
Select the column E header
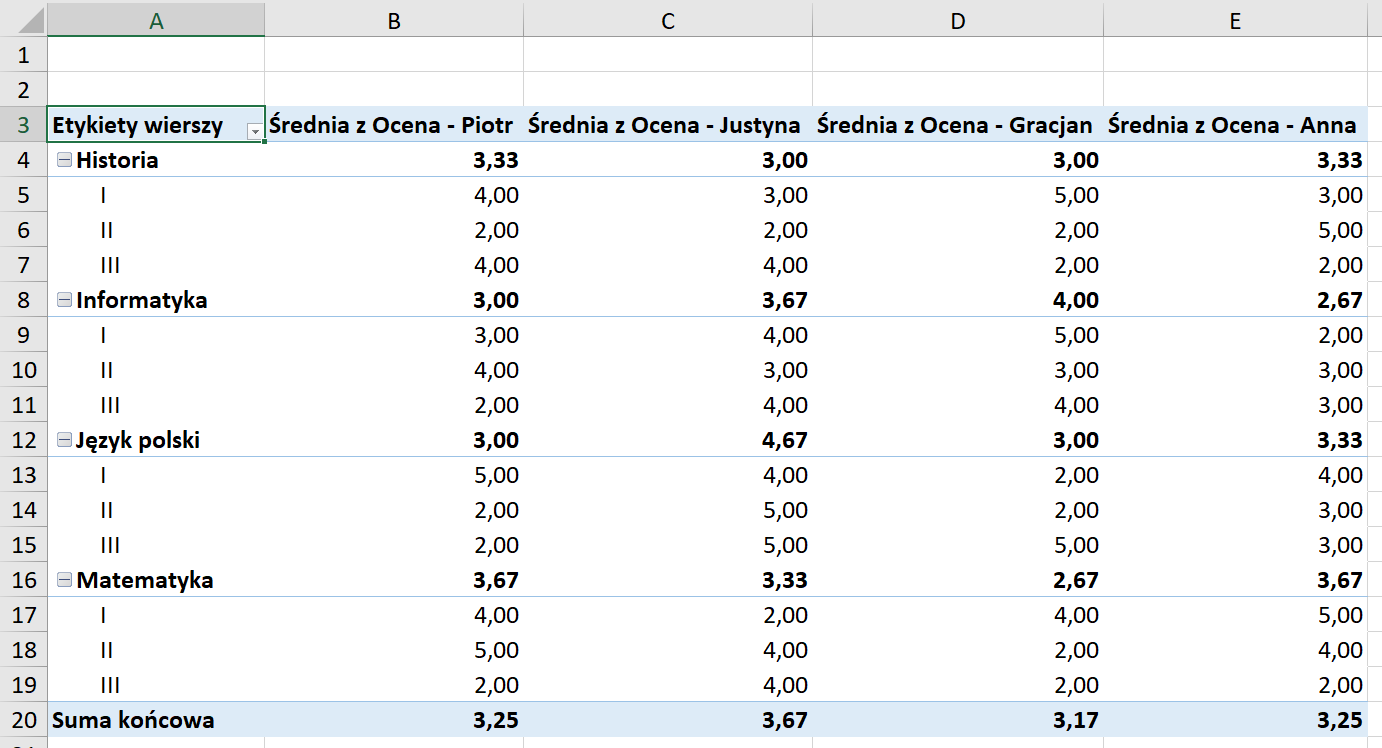pos(1234,17)
